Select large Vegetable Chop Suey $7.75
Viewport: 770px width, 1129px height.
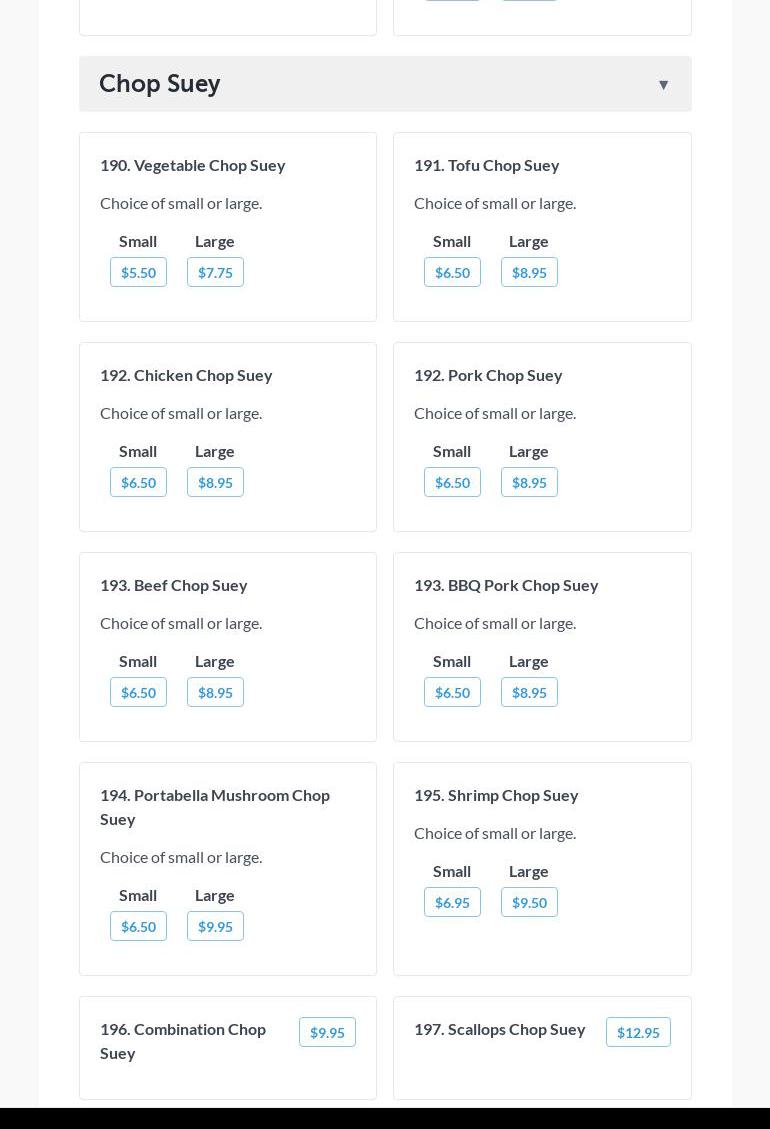(215, 272)
